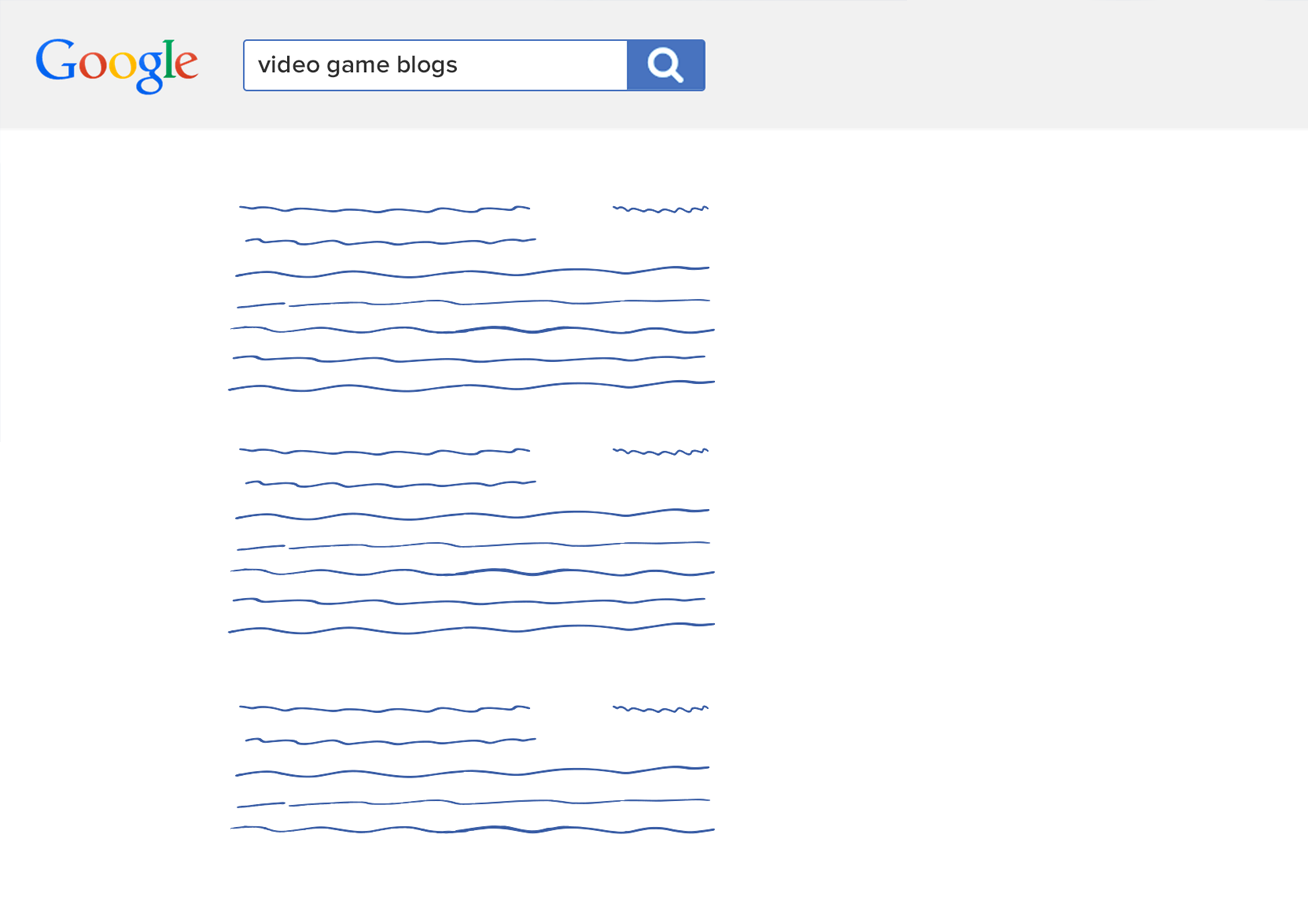Click the third line of the second result
Screen dimensions: 1308x906
[472, 515]
